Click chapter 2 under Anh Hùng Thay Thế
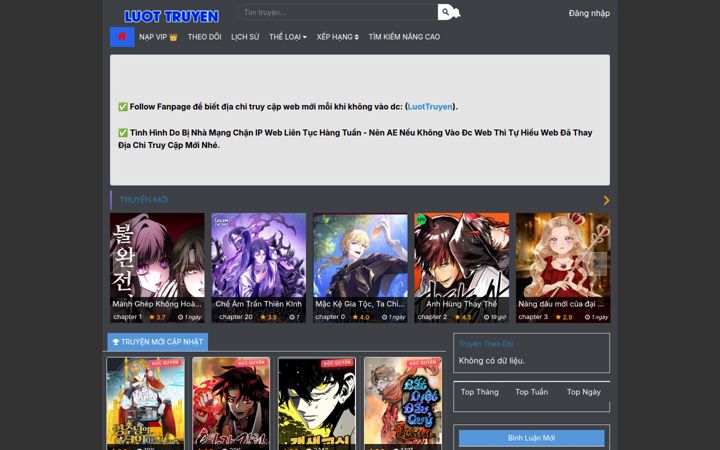 [x=432, y=317]
